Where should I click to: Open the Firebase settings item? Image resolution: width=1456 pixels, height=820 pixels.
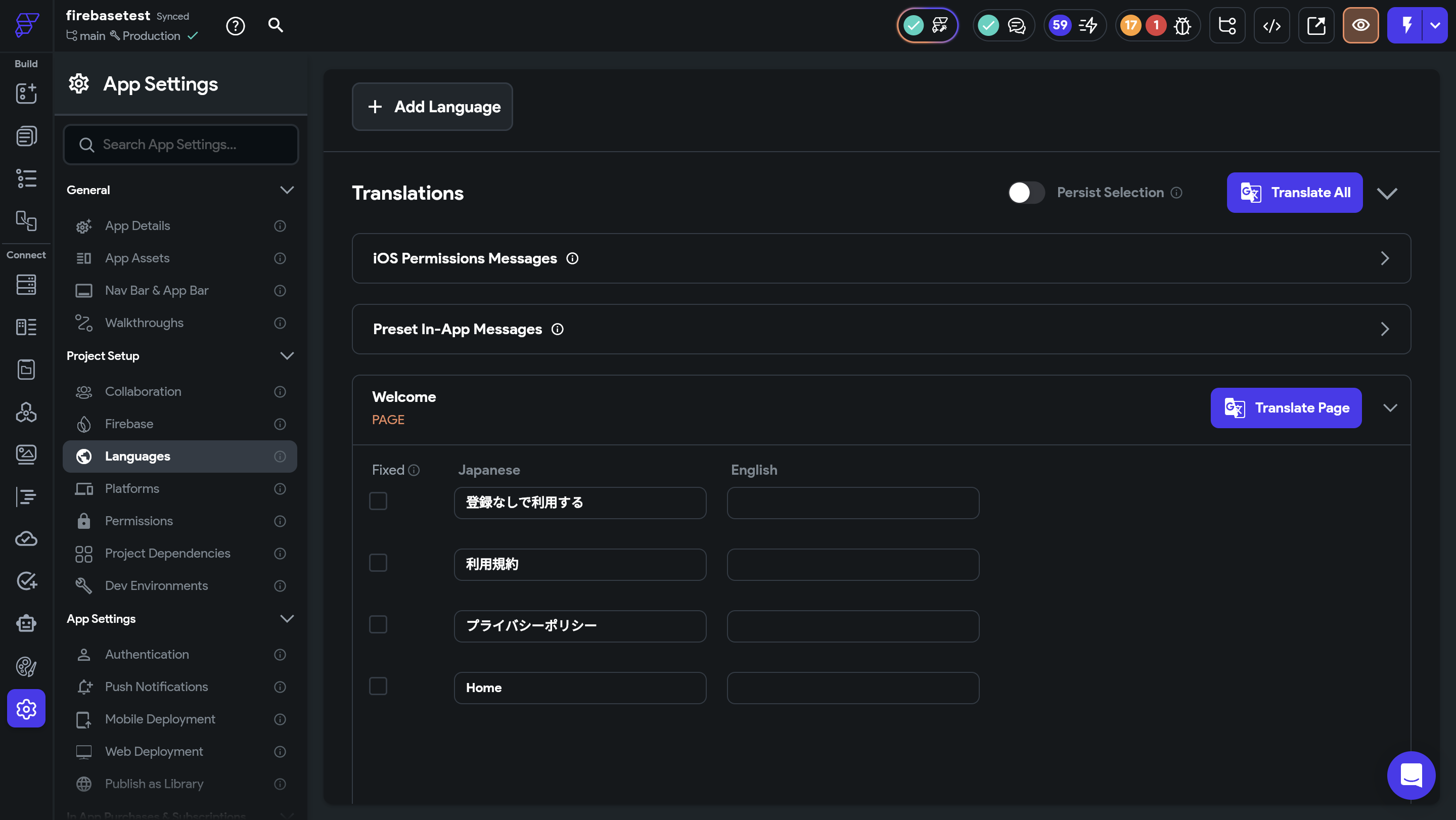[x=129, y=424]
